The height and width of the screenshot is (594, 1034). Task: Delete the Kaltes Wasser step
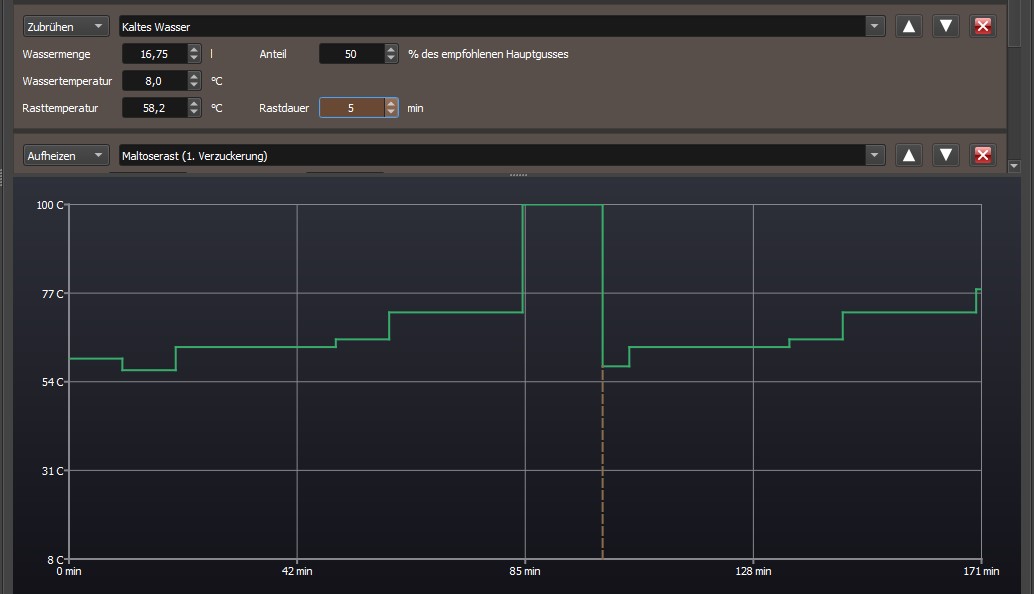point(983,27)
